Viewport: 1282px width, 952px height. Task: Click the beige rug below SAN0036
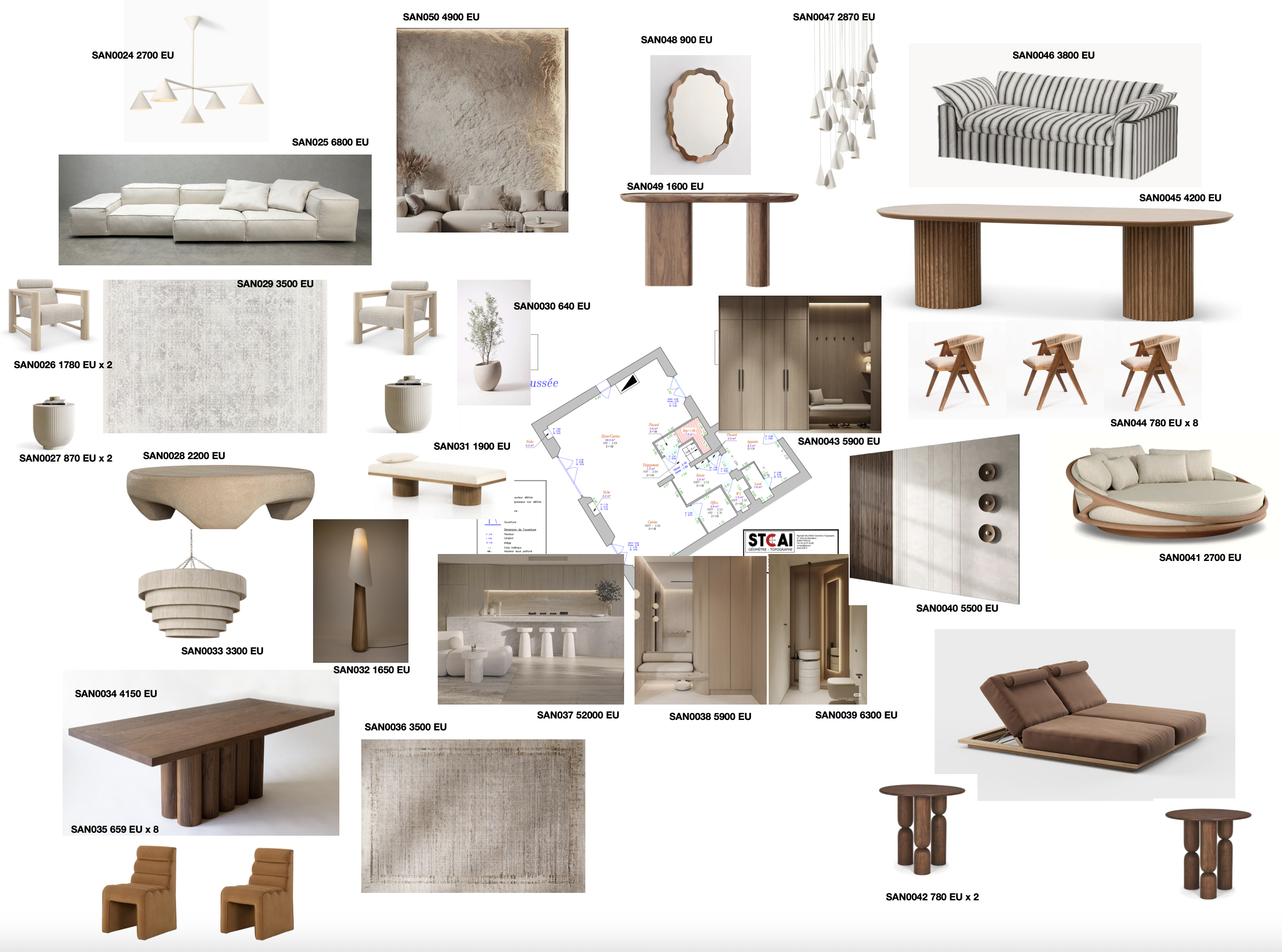click(473, 816)
